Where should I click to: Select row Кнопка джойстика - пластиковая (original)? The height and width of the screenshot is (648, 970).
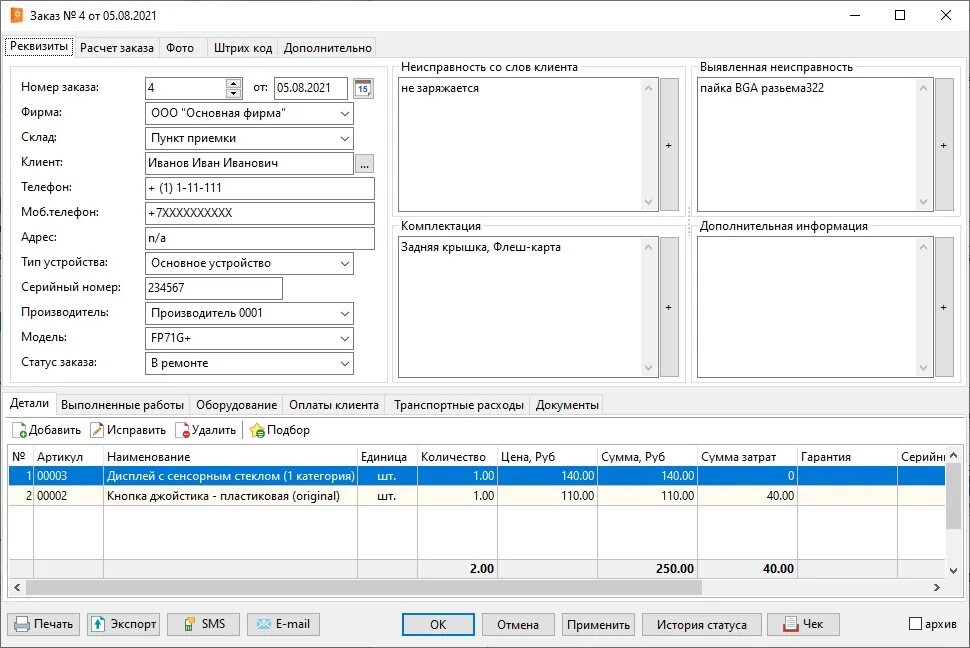pyautogui.click(x=476, y=496)
